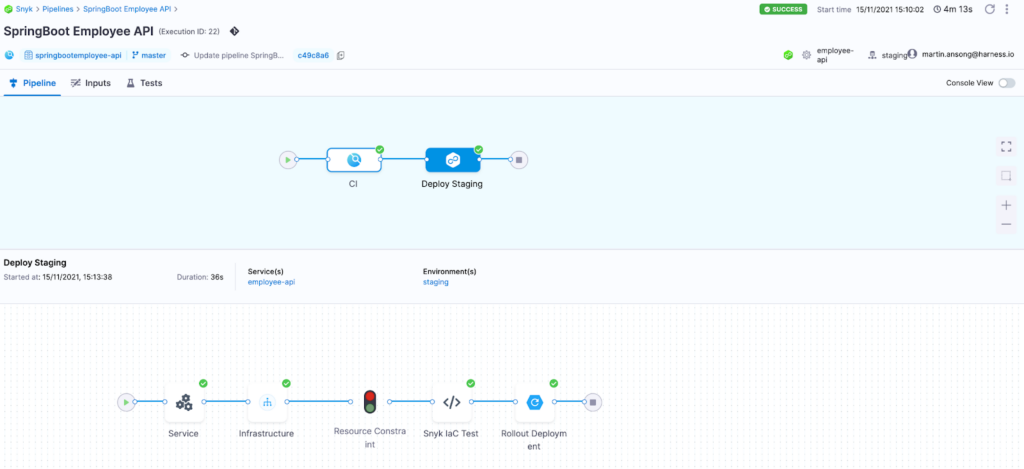1024x469 pixels.
Task: Click the stage execution end stop node
Action: (593, 402)
